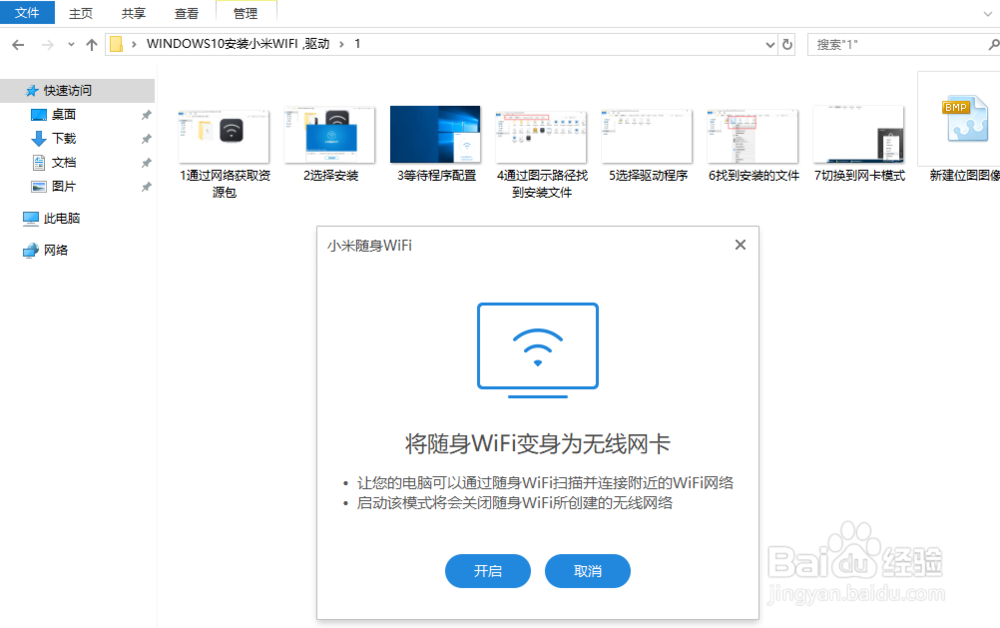The width and height of the screenshot is (1000, 628).
Task: Click the WiFi monitor illustration in dialog
Action: tap(538, 350)
